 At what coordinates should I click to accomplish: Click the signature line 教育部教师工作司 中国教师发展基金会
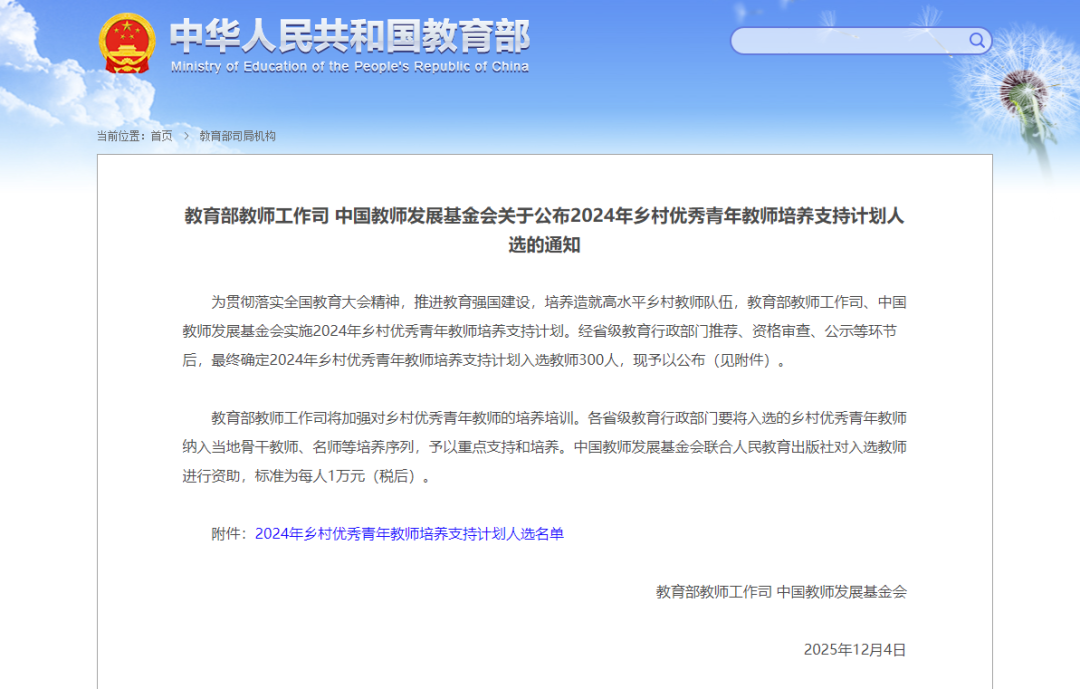(781, 591)
